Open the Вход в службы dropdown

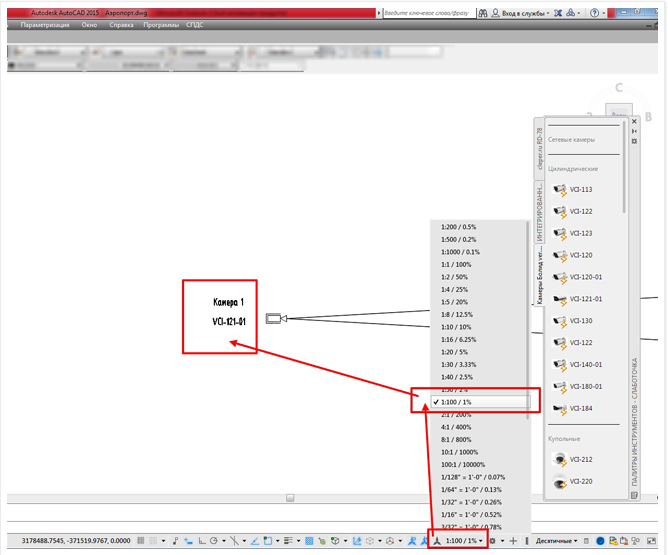(x=521, y=13)
